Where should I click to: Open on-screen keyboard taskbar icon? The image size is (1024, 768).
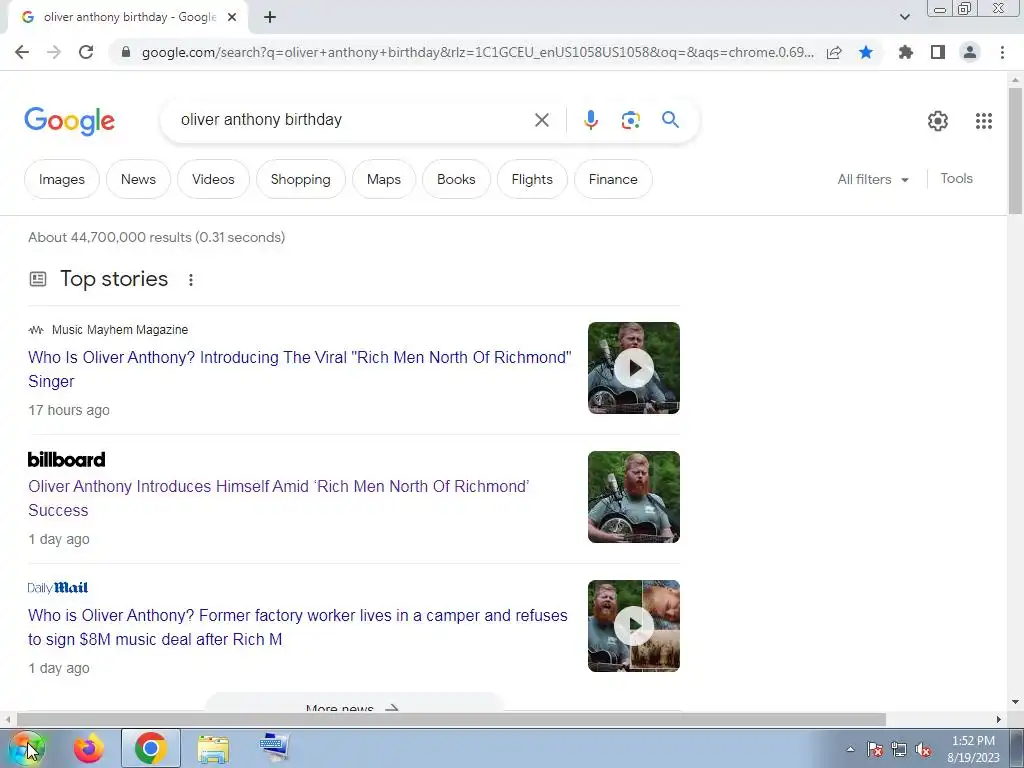click(x=274, y=748)
